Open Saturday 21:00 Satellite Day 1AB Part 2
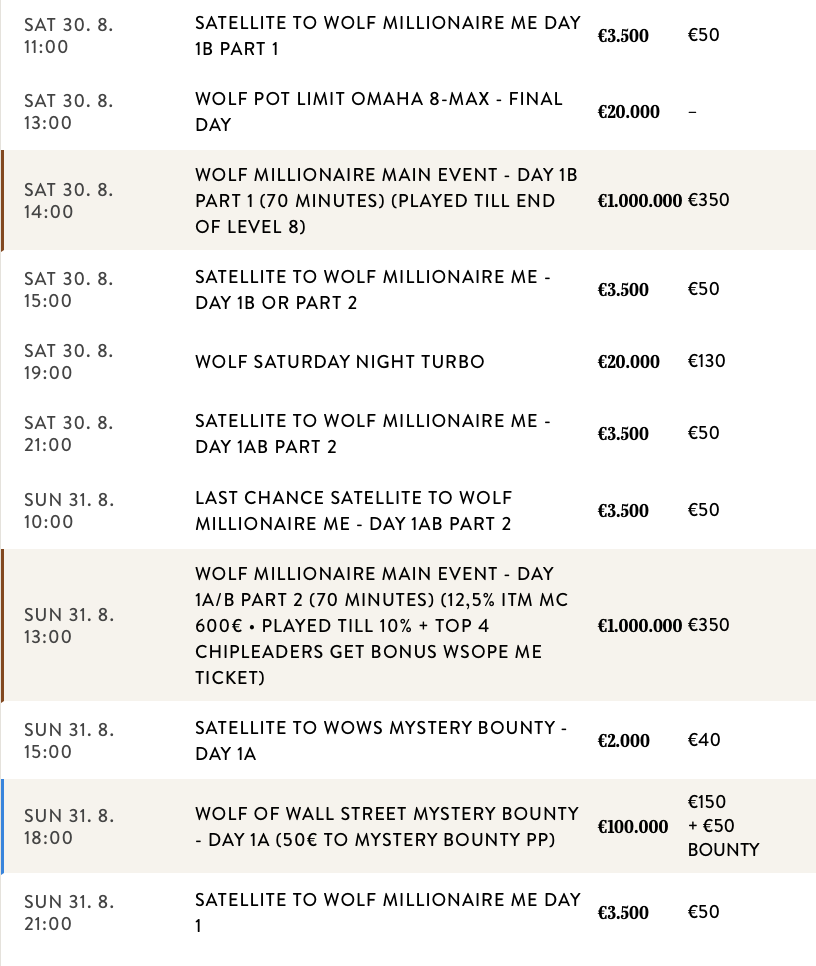Screen dimensions: 816x966 pos(372,434)
